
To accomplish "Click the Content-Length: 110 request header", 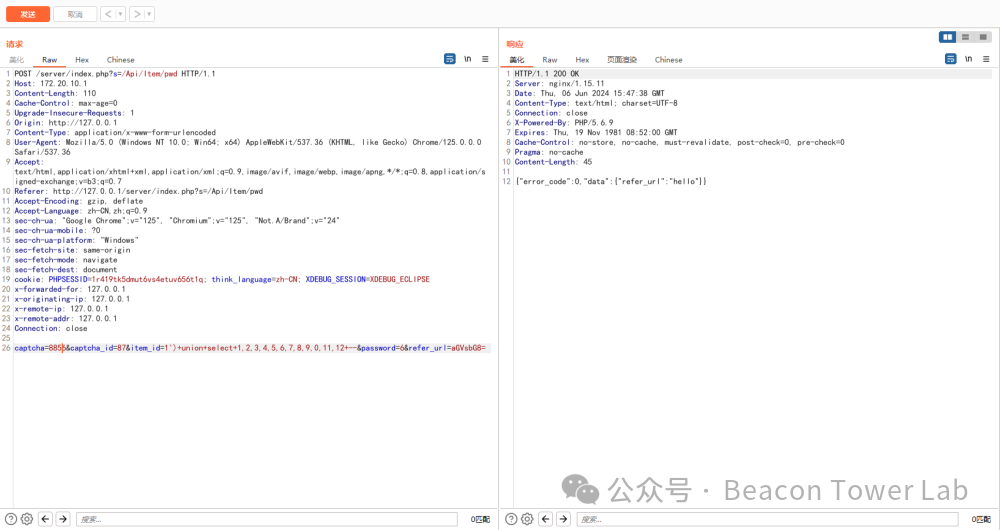I will (x=55, y=93).
